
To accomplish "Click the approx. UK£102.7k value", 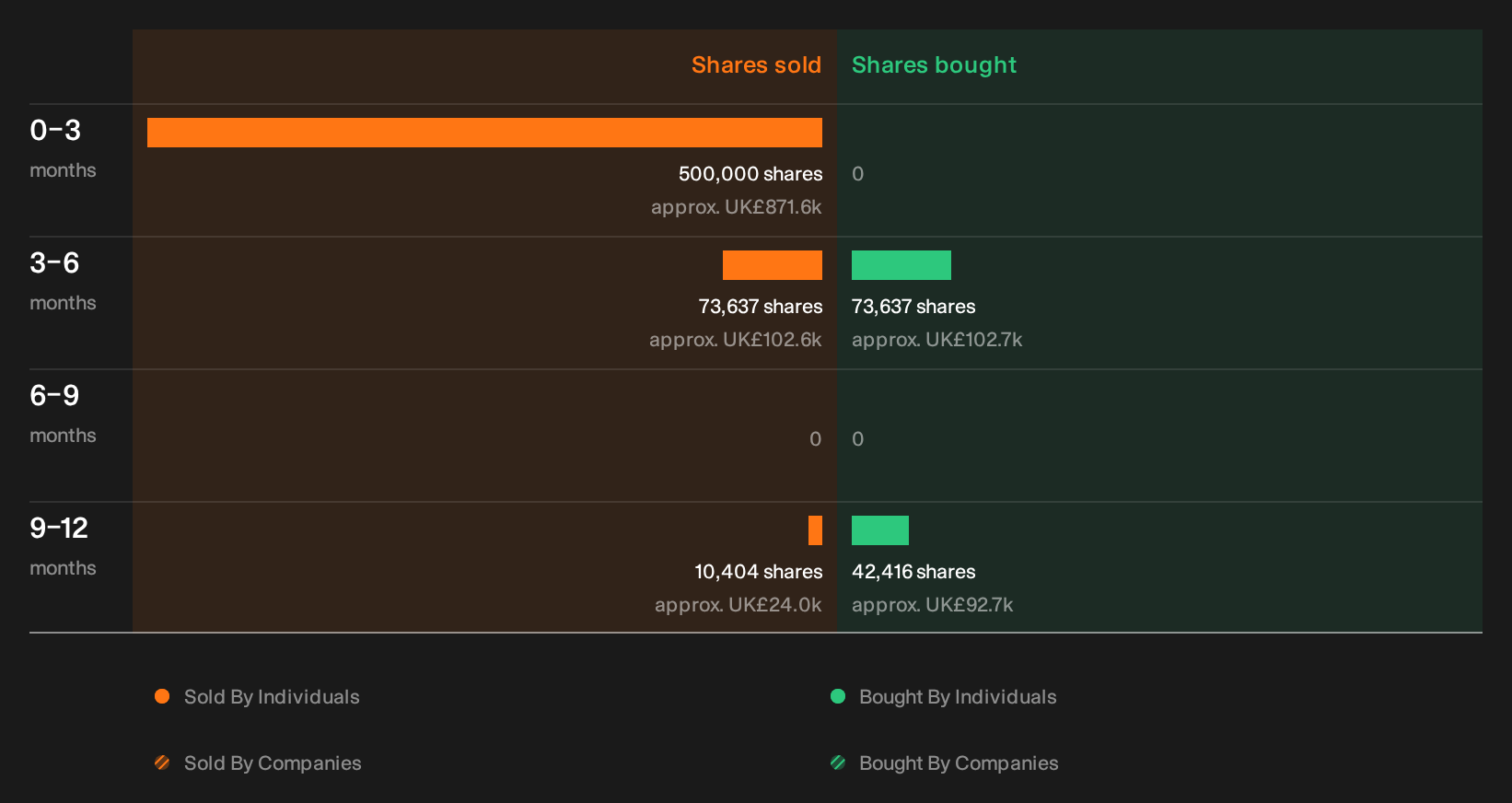I will pos(936,340).
